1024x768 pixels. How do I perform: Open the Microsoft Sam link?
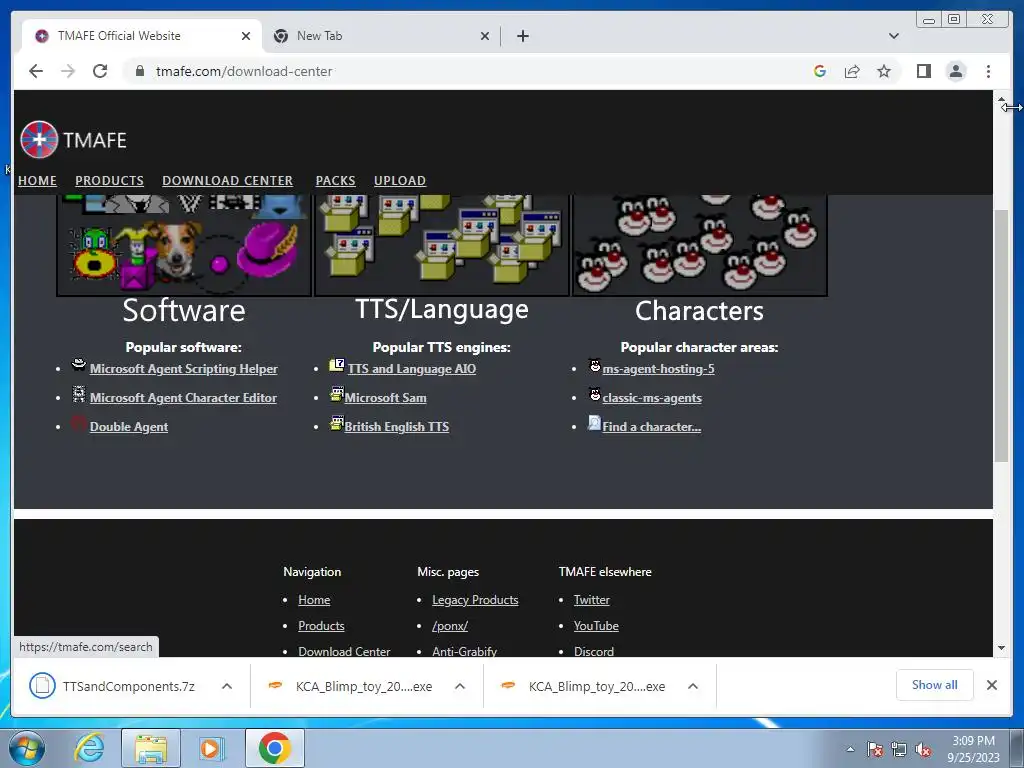(385, 398)
